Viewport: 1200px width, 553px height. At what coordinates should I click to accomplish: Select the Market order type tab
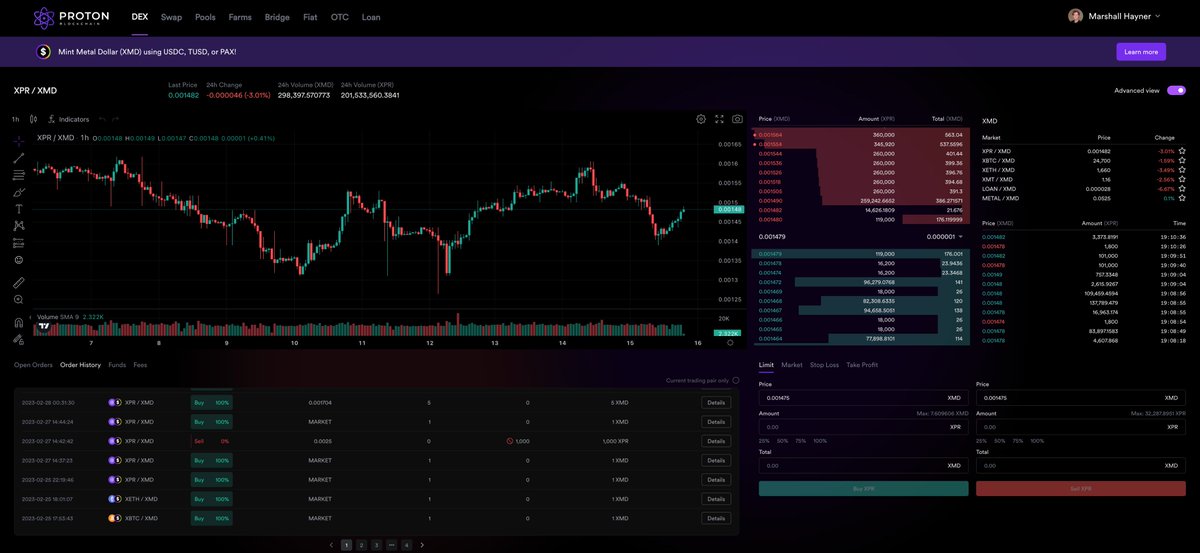(x=792, y=365)
